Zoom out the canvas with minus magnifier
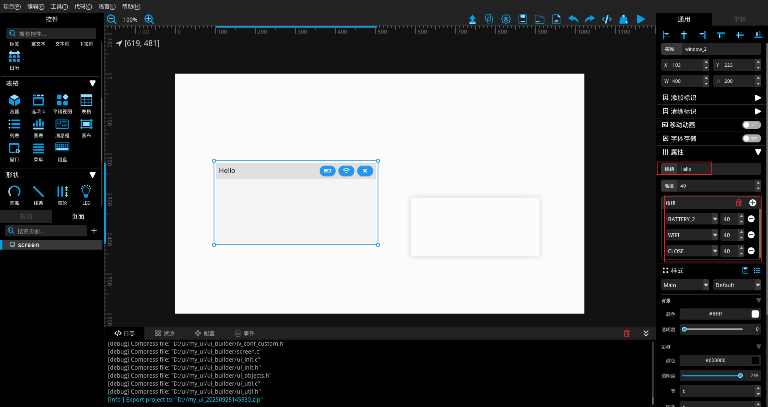This screenshot has width=768, height=407. pyautogui.click(x=112, y=19)
